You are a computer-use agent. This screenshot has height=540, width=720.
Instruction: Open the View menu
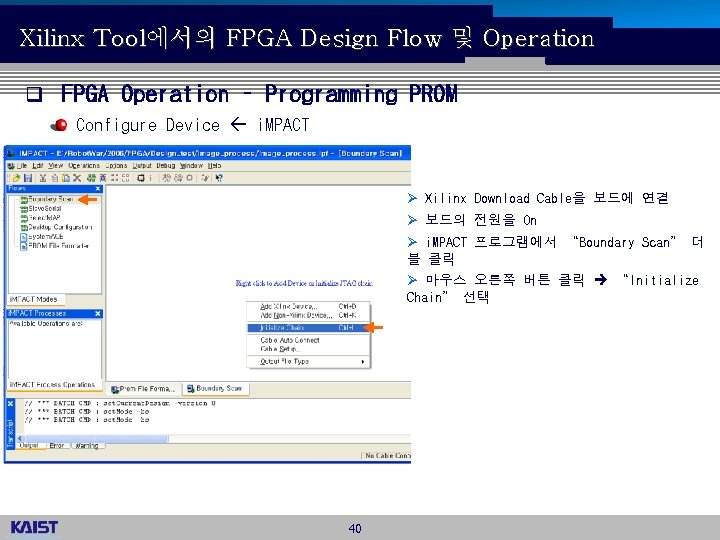56,165
